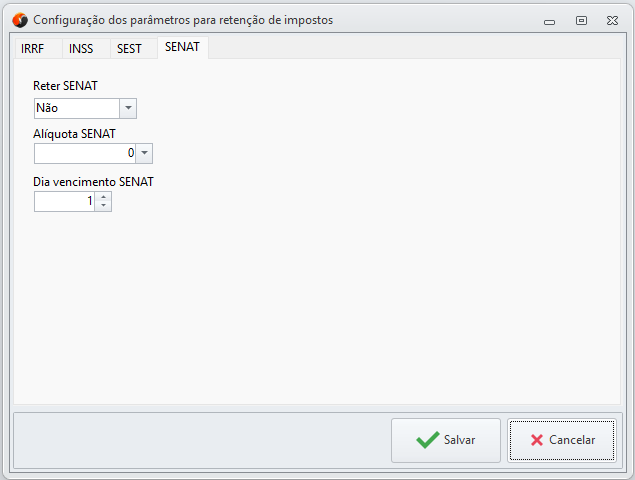The image size is (635, 480).
Task: Maximize the configuration window
Action: click(581, 19)
